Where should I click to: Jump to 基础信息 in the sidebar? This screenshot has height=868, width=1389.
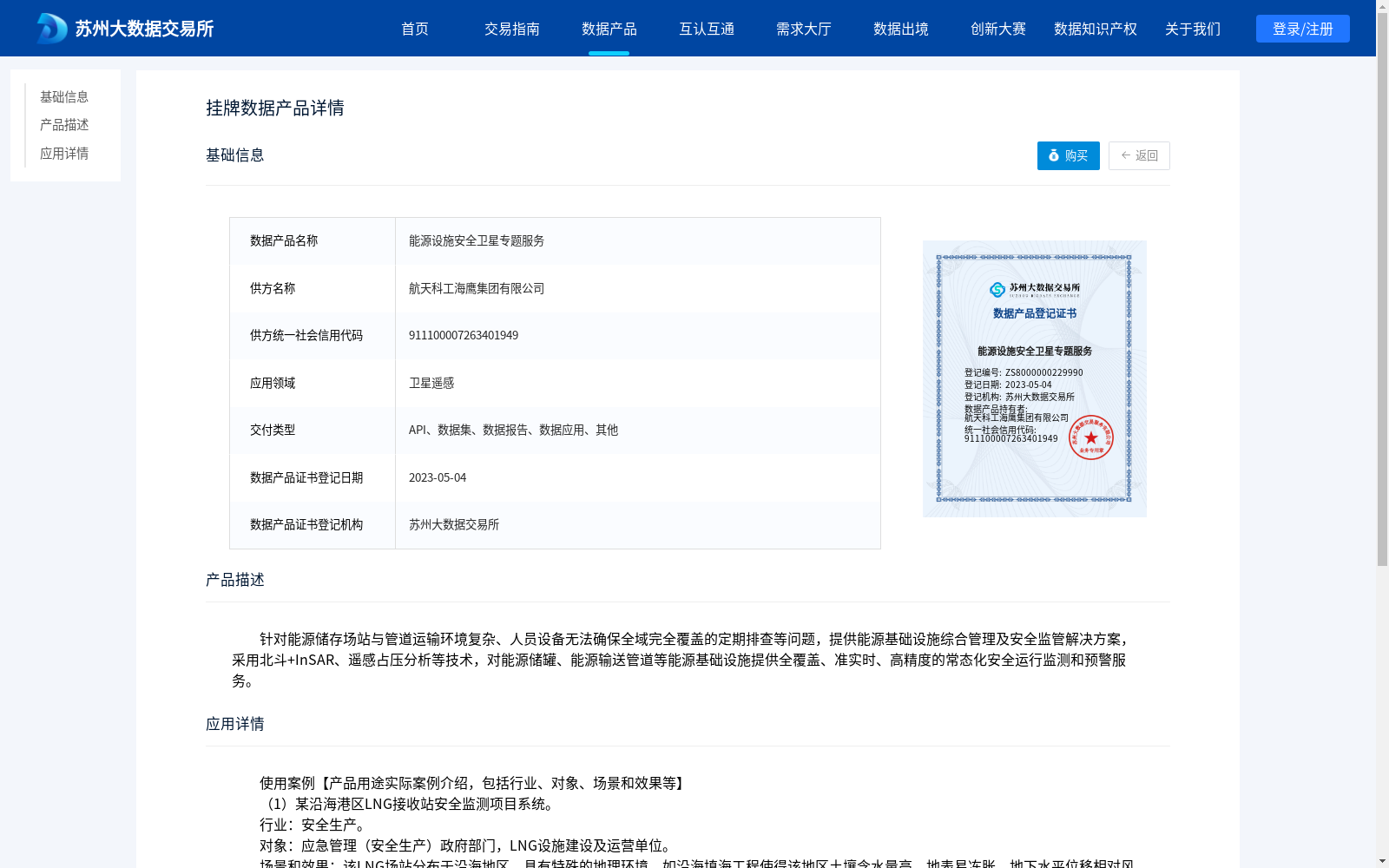[x=64, y=97]
